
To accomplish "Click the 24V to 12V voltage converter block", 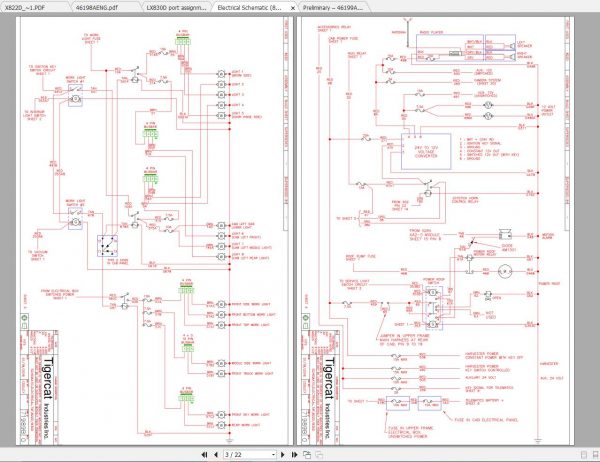I will coord(426,152).
